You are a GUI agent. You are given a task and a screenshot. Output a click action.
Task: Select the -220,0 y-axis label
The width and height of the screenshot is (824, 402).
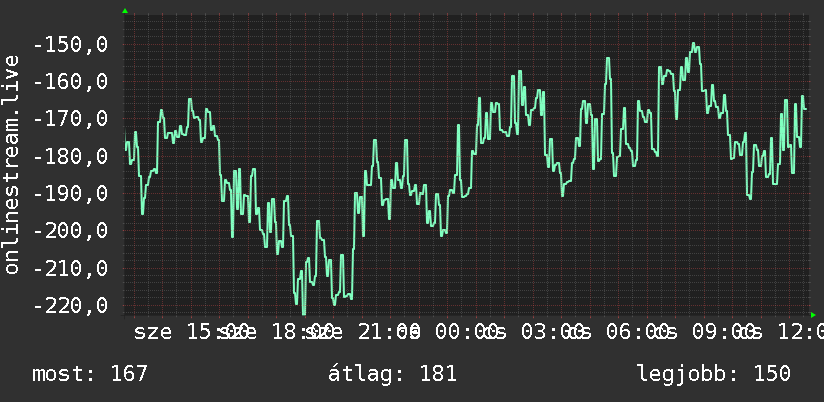[70, 306]
